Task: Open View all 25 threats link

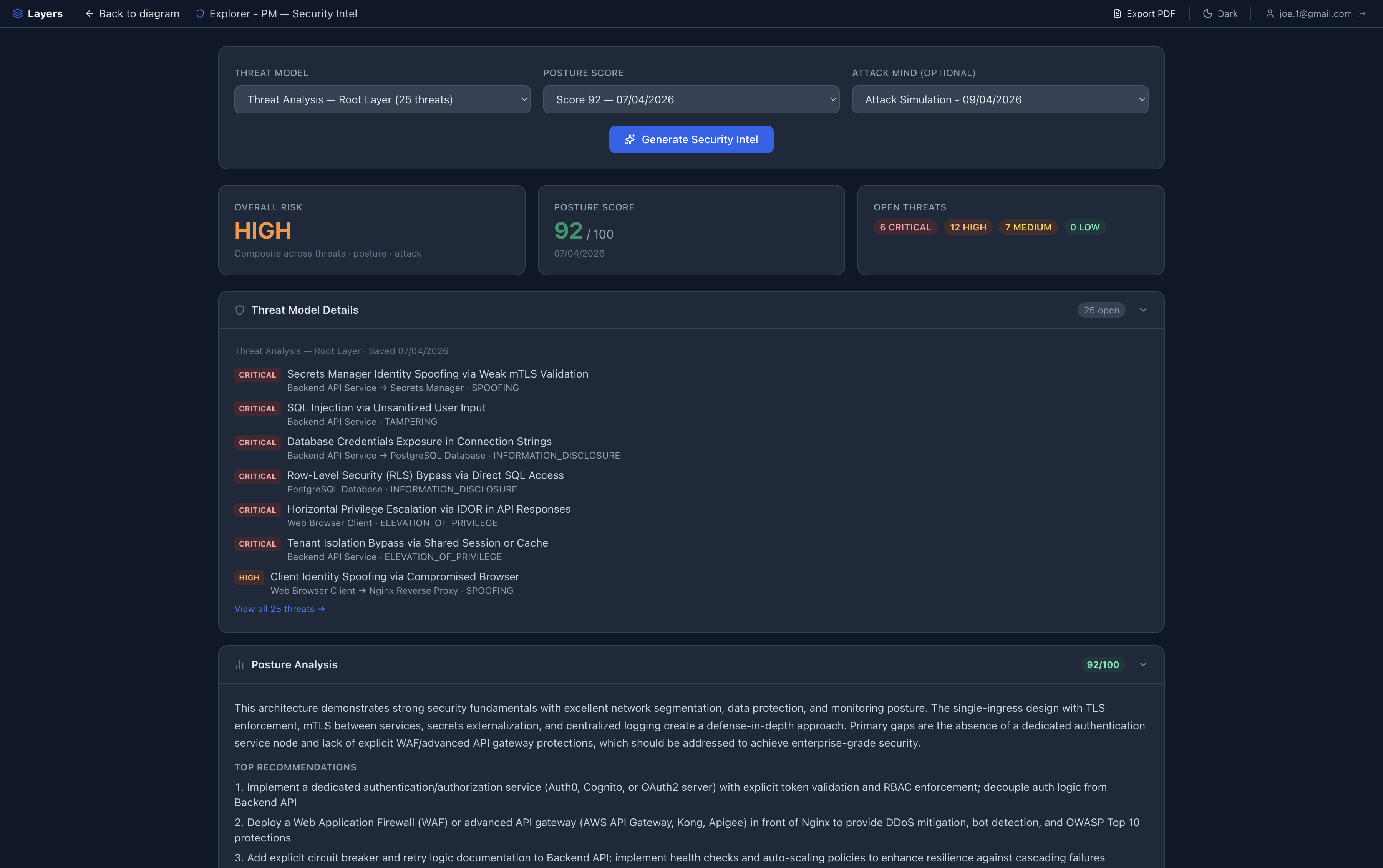Action: pos(280,609)
